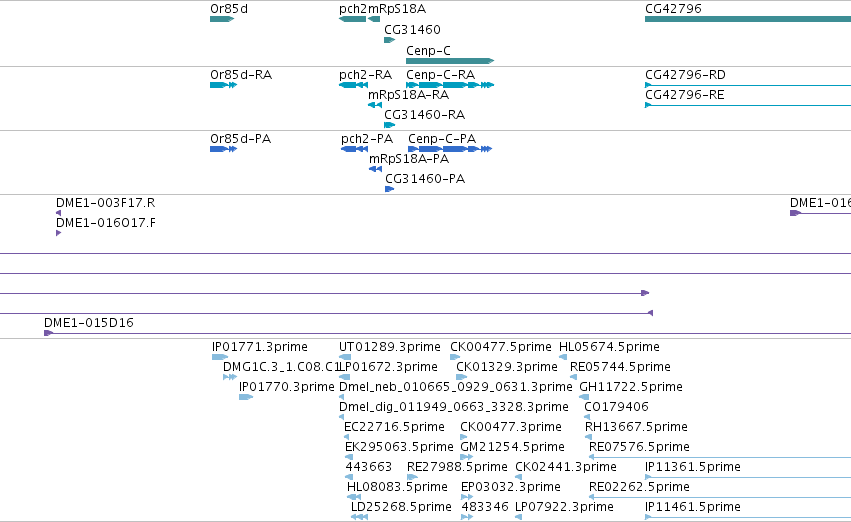The width and height of the screenshot is (851, 522).
Task: Click the Cenp-C gene bar
Action: coord(450,61)
